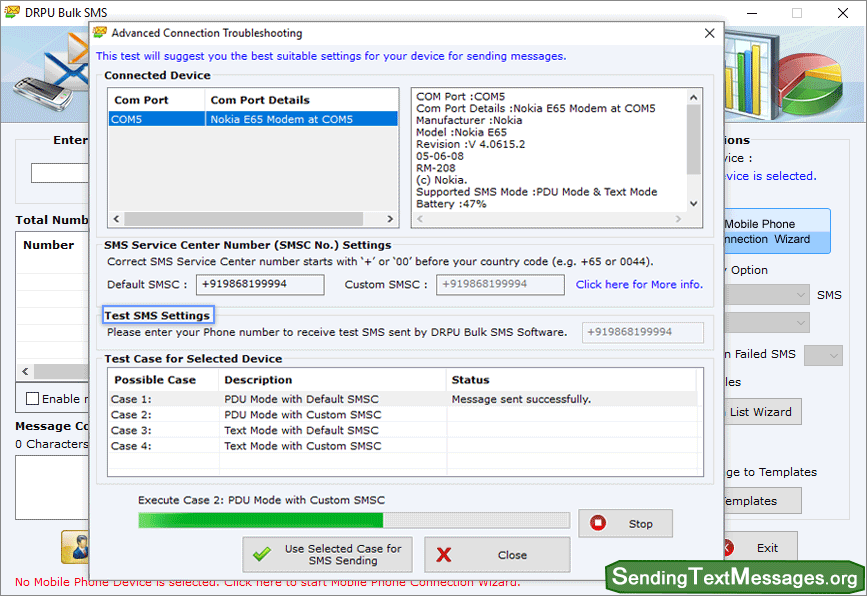The image size is (867, 596).
Task: Click the Close button
Action: point(497,555)
